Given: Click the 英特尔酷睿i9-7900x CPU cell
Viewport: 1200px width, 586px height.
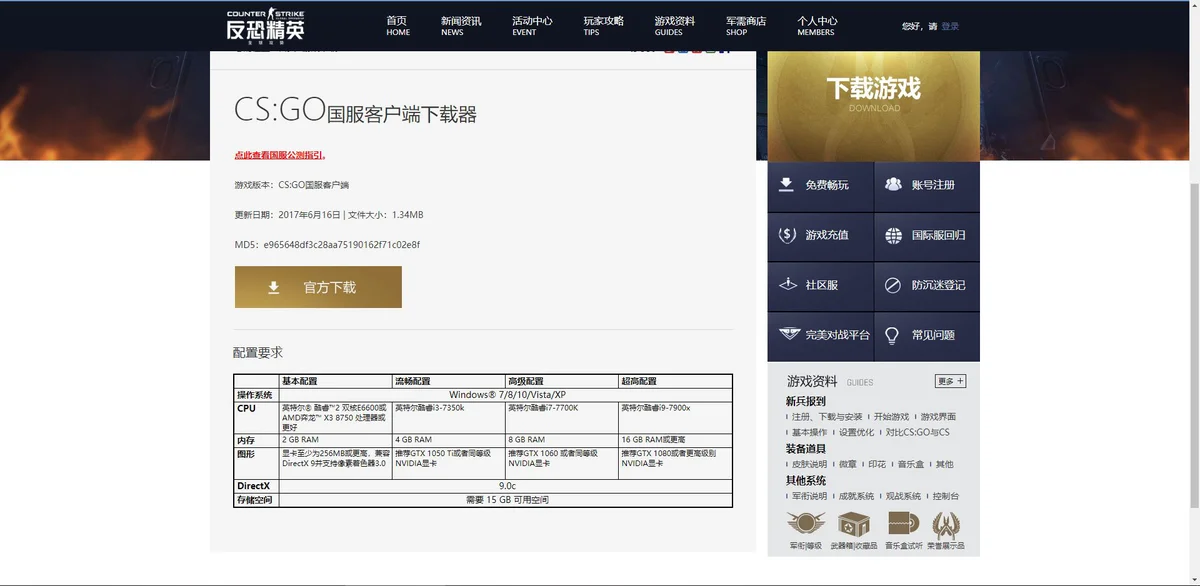Looking at the screenshot, I should tap(675, 418).
